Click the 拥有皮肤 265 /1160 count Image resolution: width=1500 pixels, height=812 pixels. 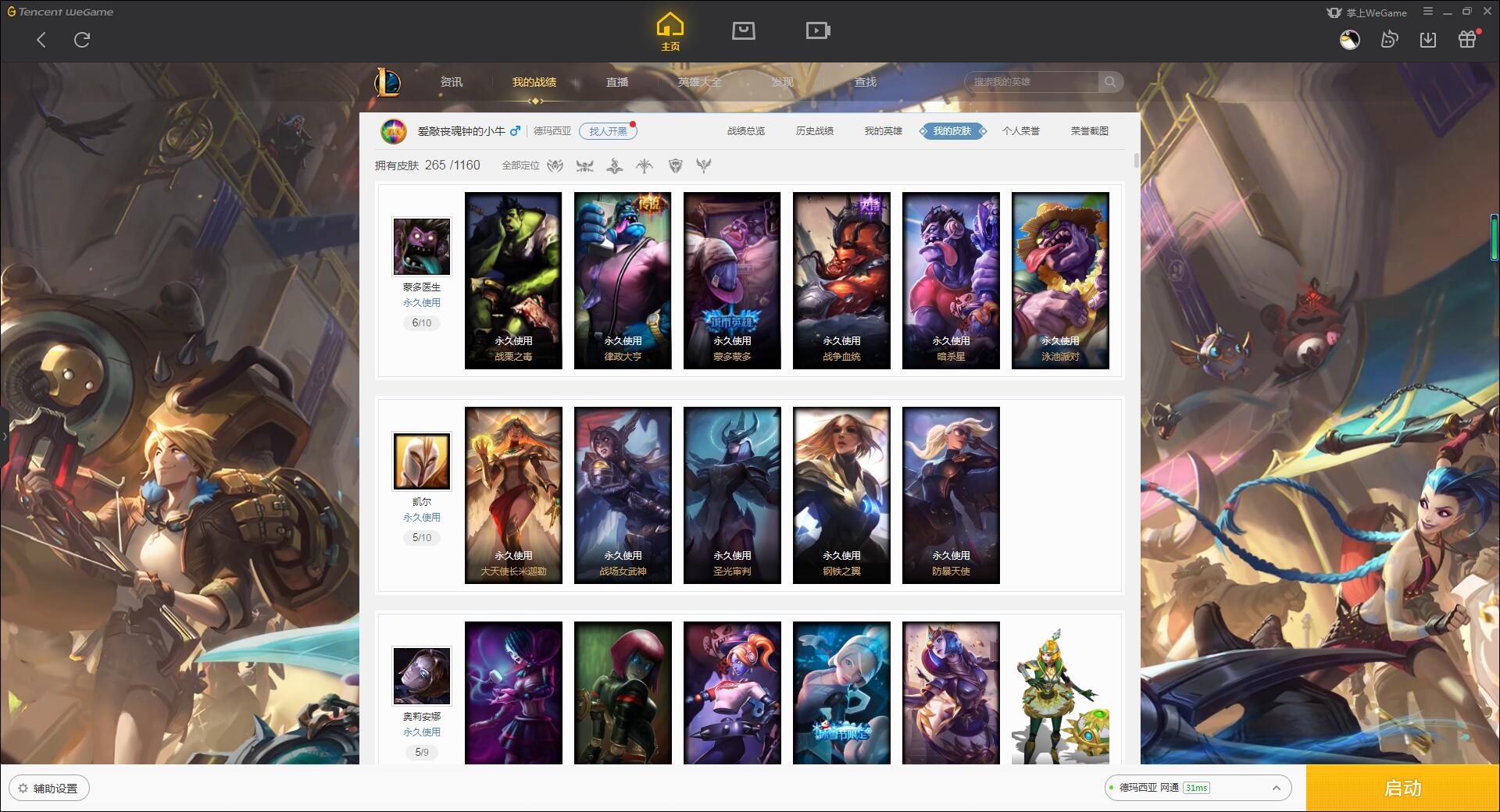coord(427,166)
